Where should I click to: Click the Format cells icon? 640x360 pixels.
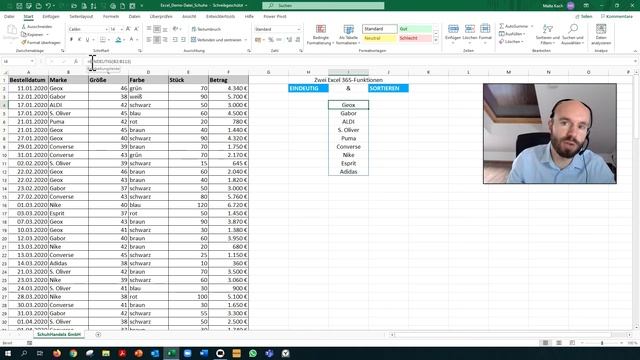pos(485,29)
